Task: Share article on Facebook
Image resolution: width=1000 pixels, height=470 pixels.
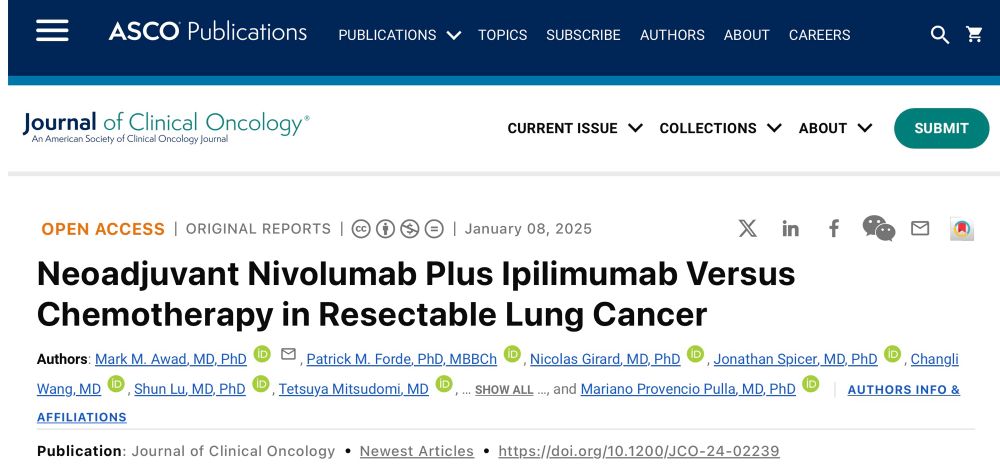Action: [x=834, y=228]
